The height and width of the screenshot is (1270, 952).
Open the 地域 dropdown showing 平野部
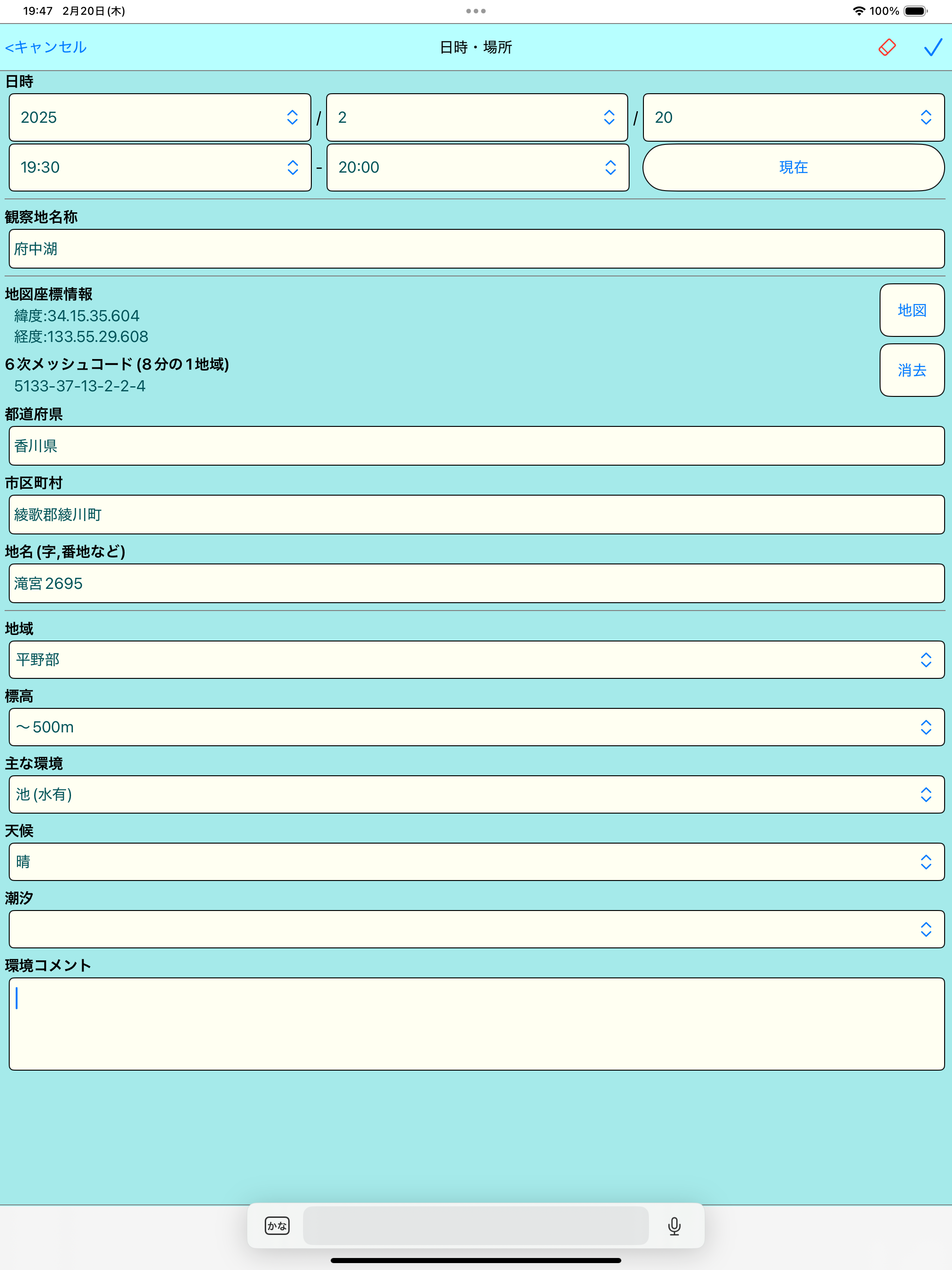[477, 659]
